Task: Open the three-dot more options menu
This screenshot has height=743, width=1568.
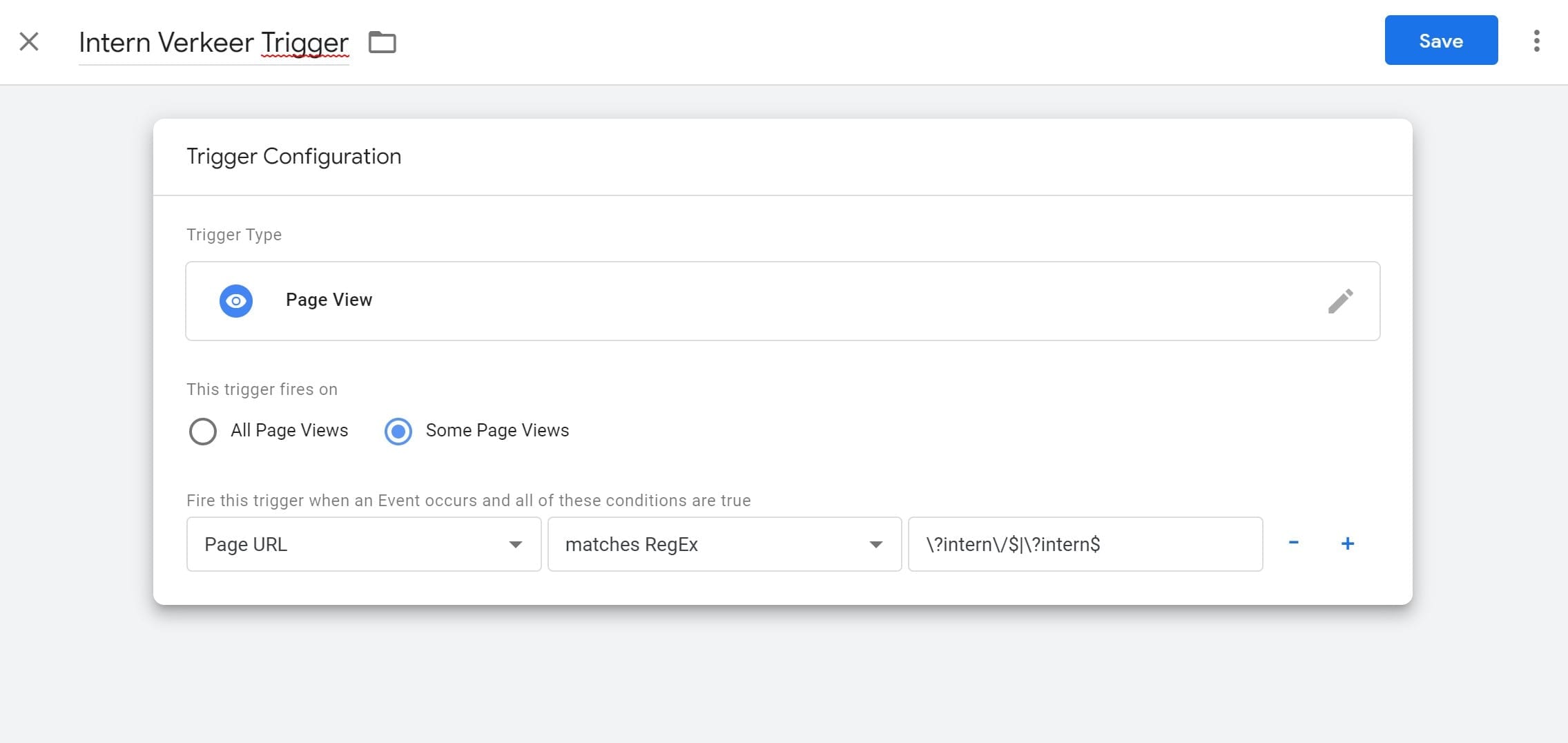Action: [1536, 41]
